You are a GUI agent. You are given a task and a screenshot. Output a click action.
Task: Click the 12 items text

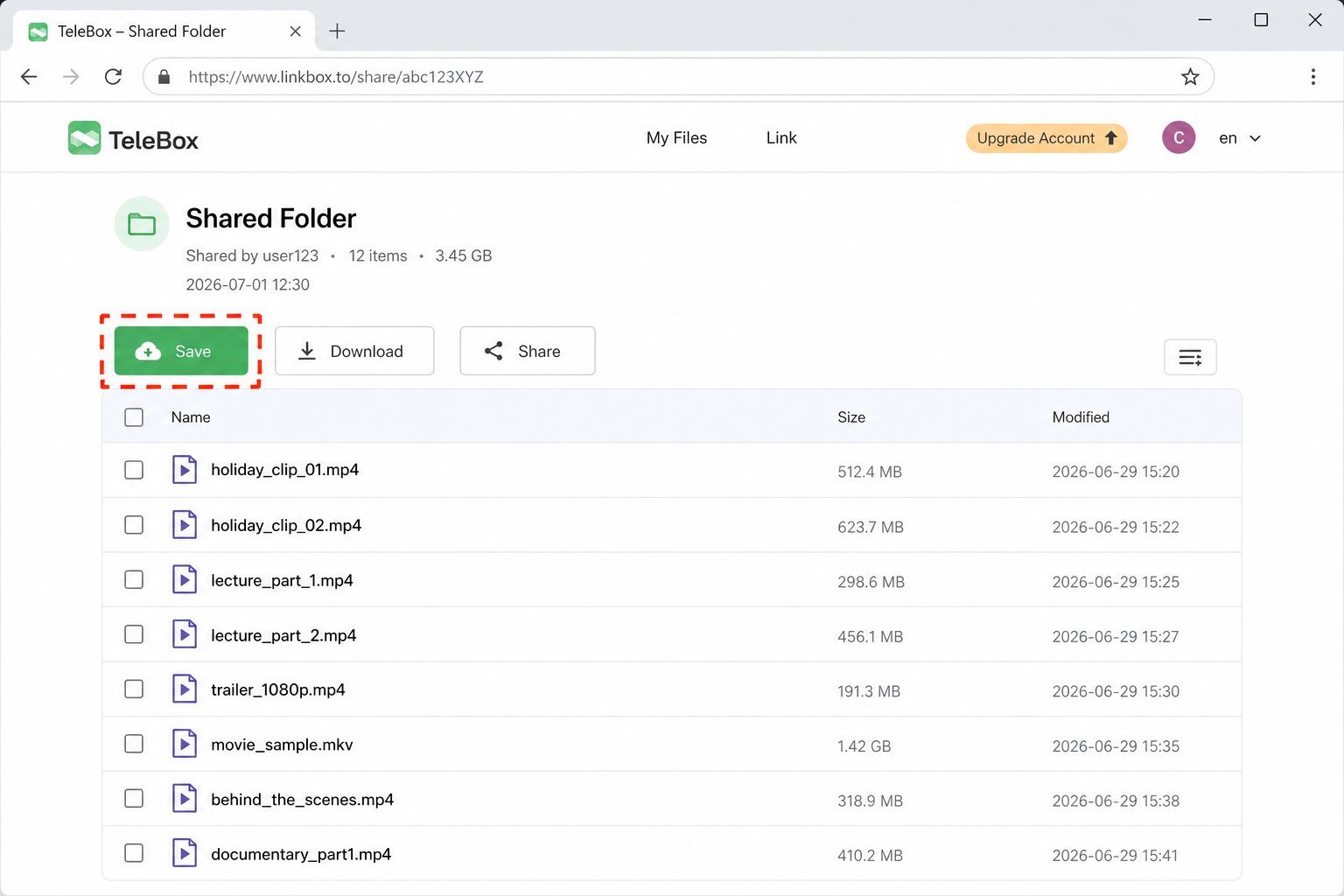(378, 255)
